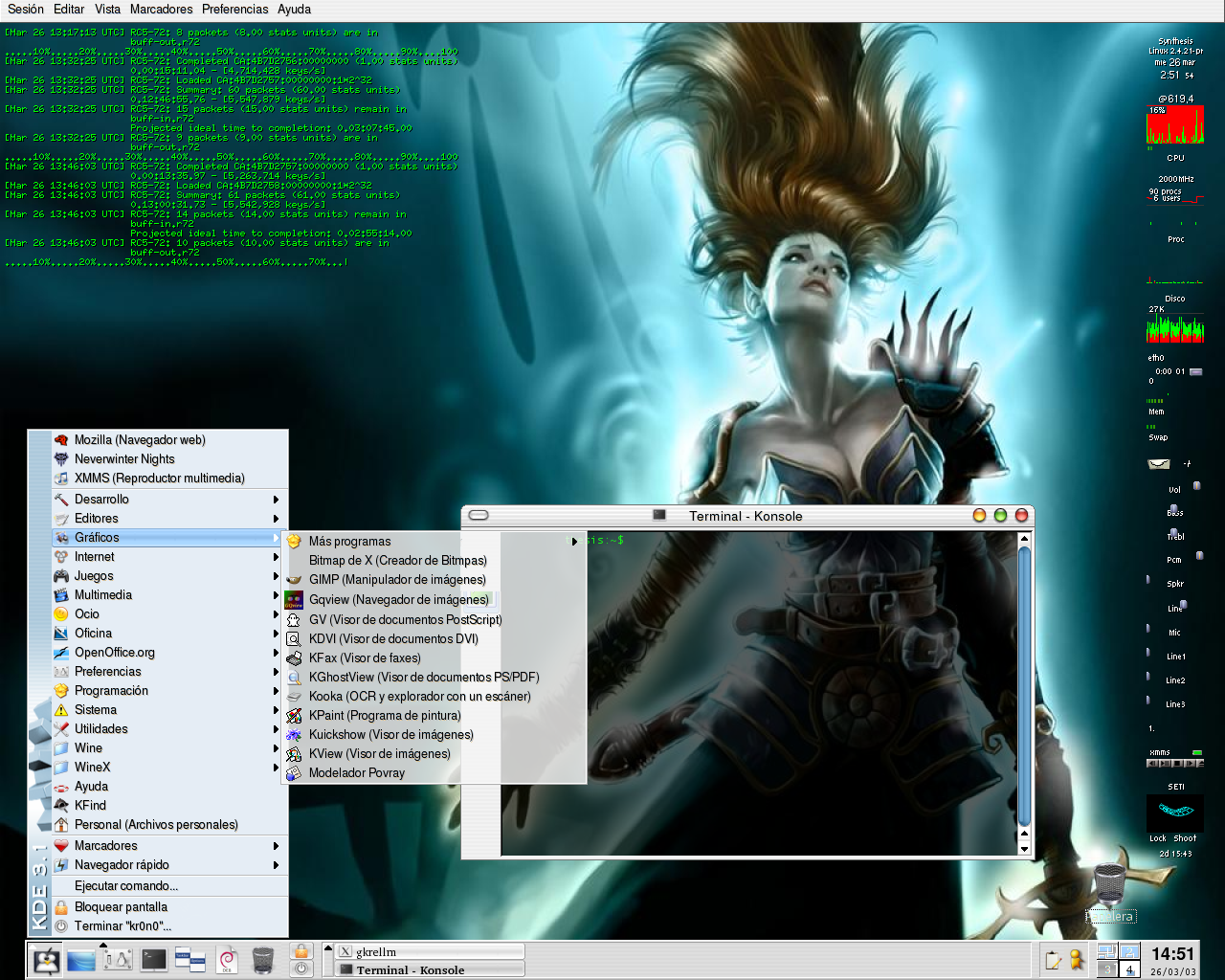This screenshot has height=980, width=1225.
Task: Click the power logout button in panel
Action: [301, 969]
